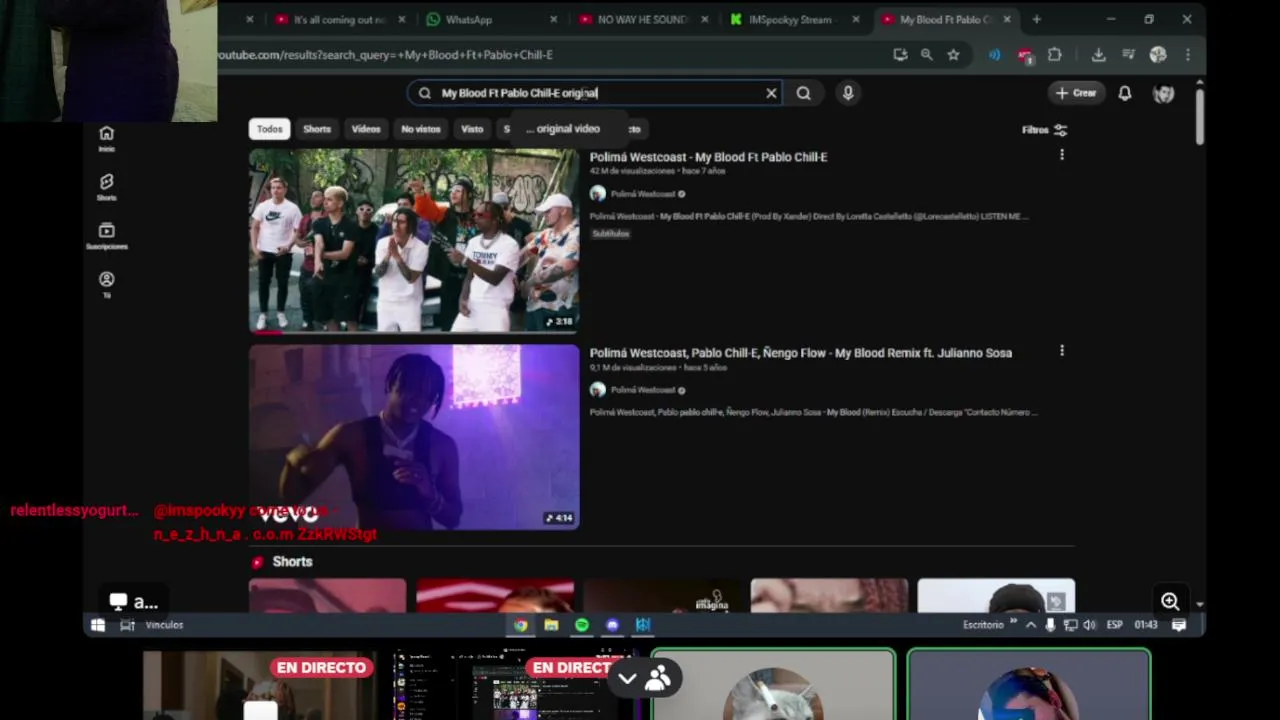Image resolution: width=1280 pixels, height=720 pixels.
Task: Open Polimá Westcoast channel under first video
Action: [x=643, y=194]
